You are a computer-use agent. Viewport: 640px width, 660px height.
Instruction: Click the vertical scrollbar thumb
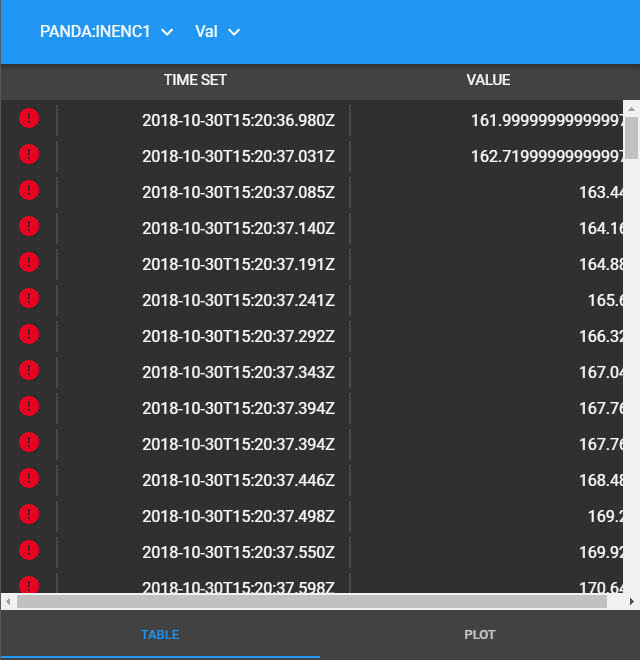coord(631,137)
